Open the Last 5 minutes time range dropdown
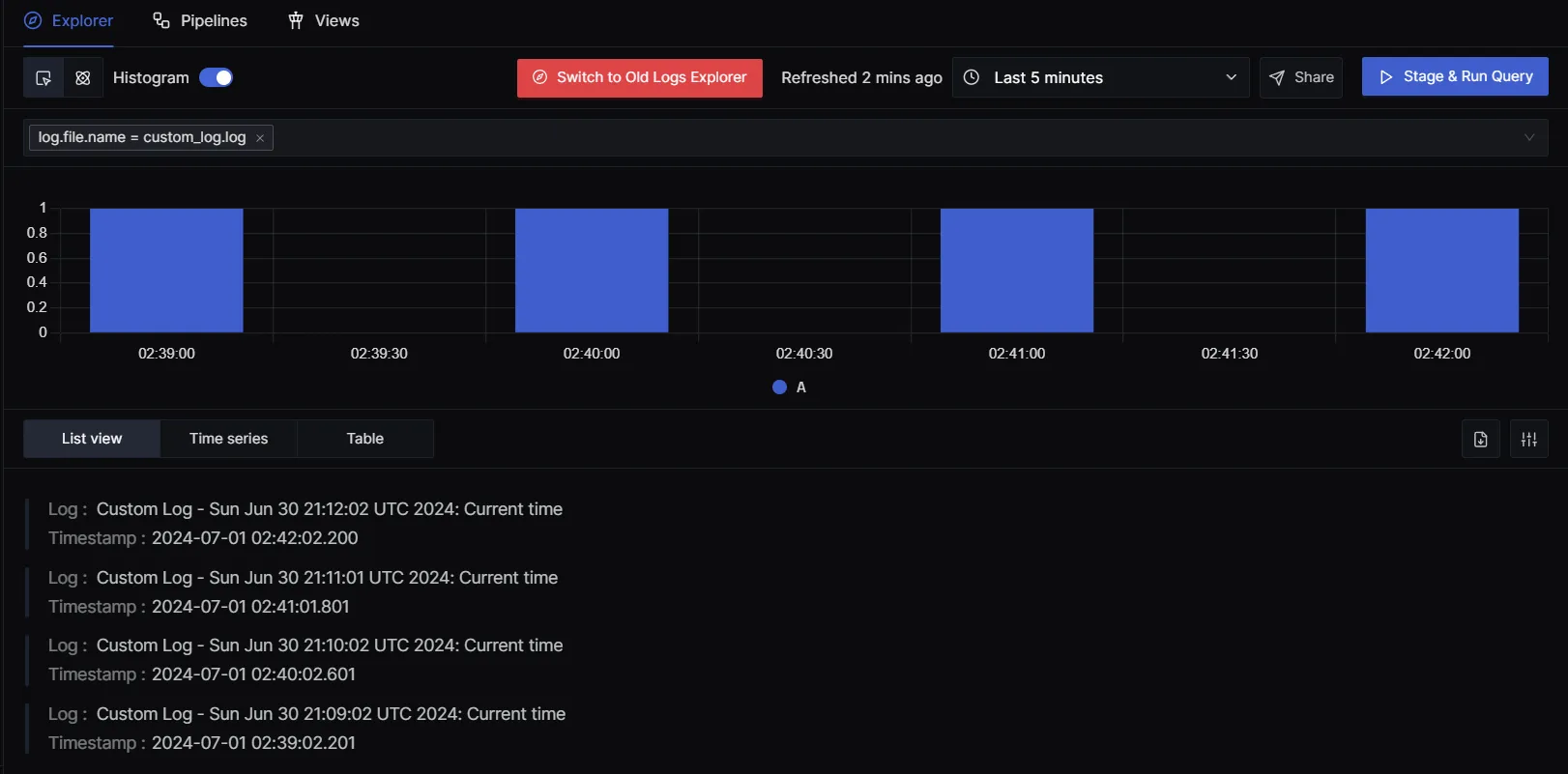 tap(1101, 77)
